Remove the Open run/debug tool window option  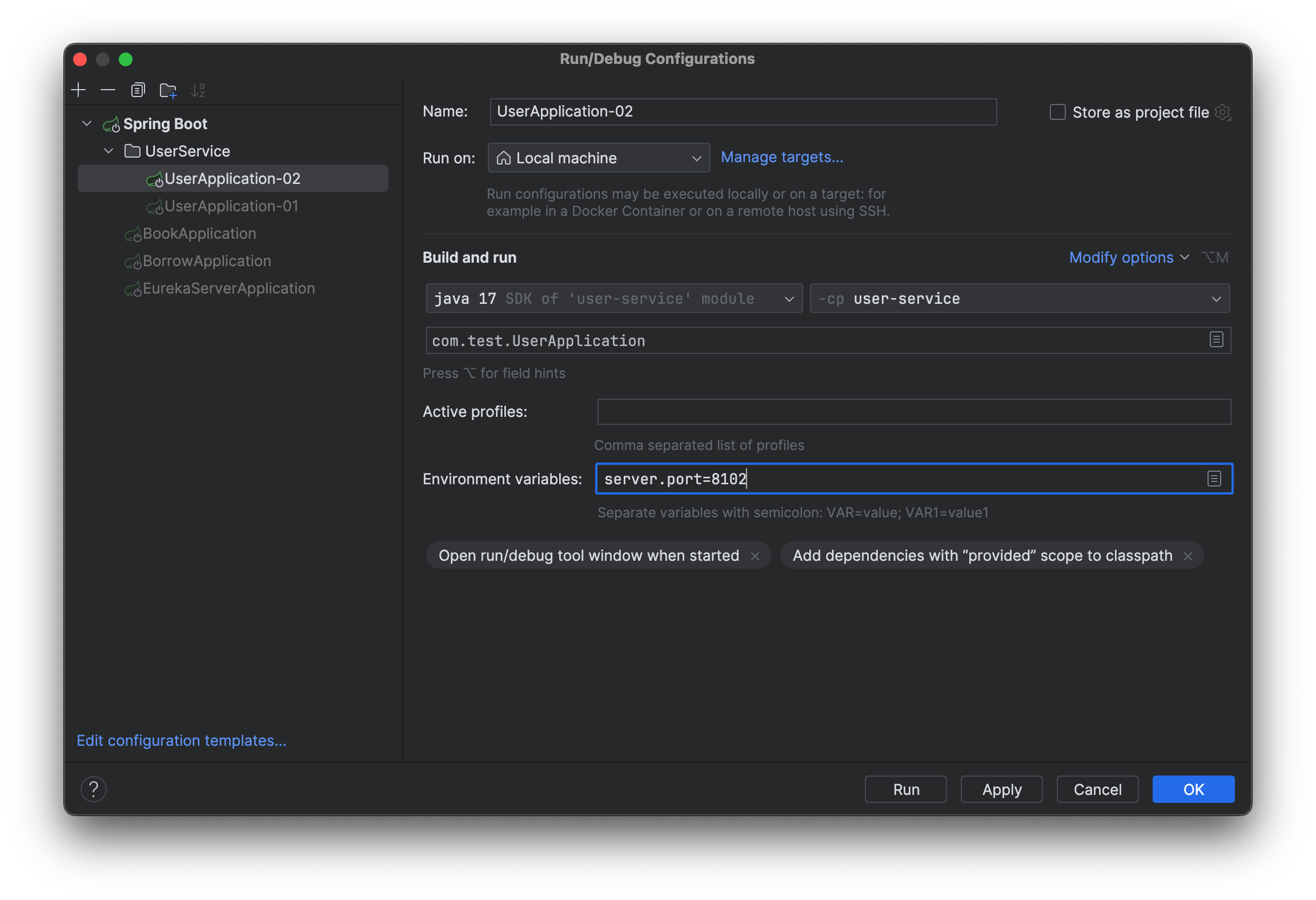pyautogui.click(x=756, y=555)
